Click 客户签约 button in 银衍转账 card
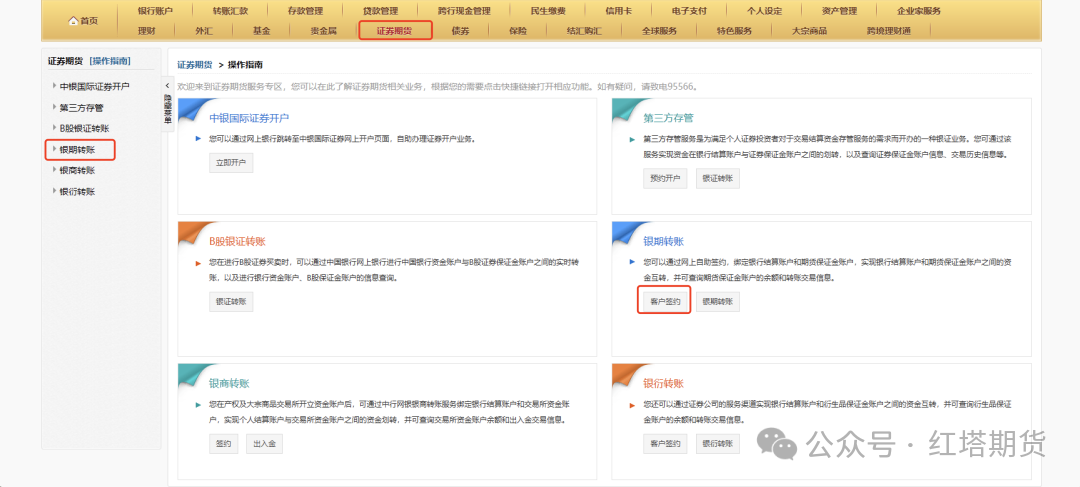This screenshot has width=1080, height=487. (x=665, y=444)
